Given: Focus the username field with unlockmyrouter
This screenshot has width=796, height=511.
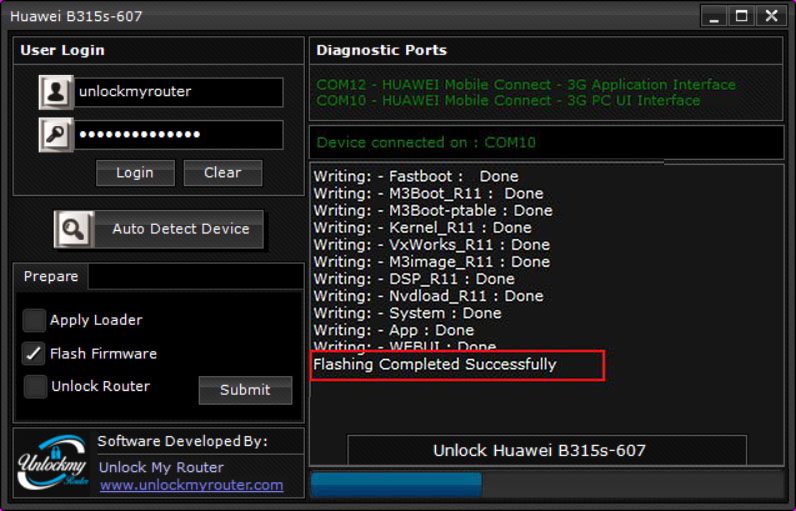Looking at the screenshot, I should [x=179, y=92].
